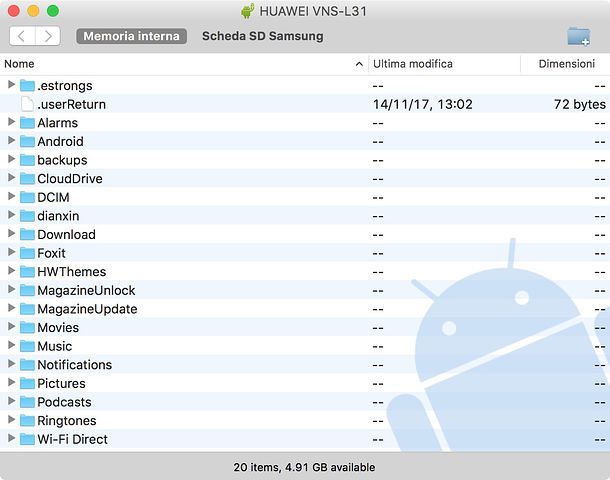Expand the Android folder
Viewport: 610px width, 480px height.
click(x=11, y=140)
